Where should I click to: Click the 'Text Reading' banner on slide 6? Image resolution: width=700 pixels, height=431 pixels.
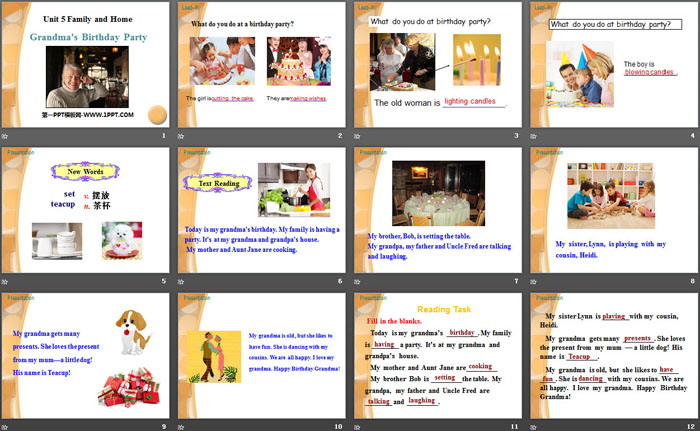pyautogui.click(x=219, y=183)
